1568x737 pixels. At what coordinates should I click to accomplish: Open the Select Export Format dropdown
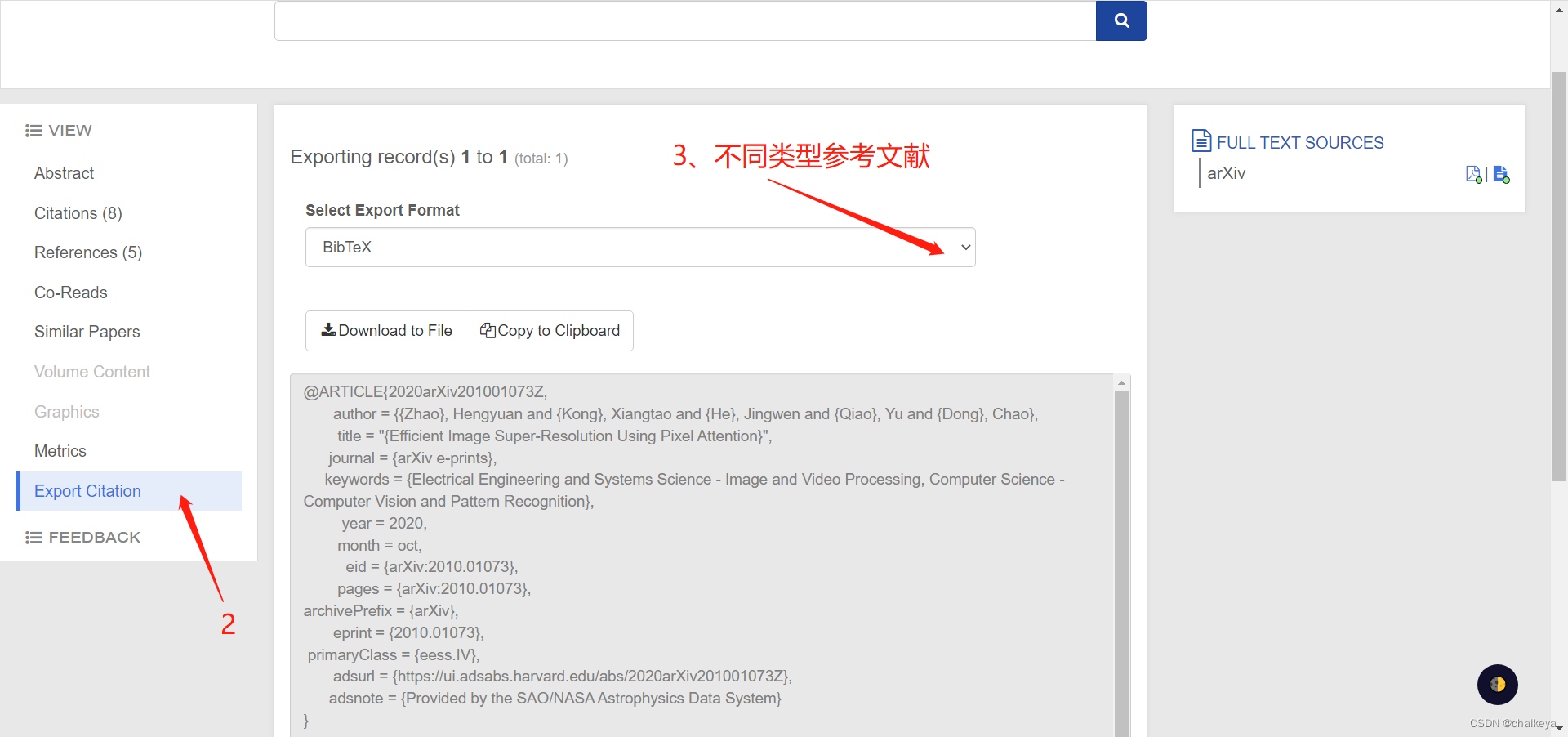tap(640, 248)
